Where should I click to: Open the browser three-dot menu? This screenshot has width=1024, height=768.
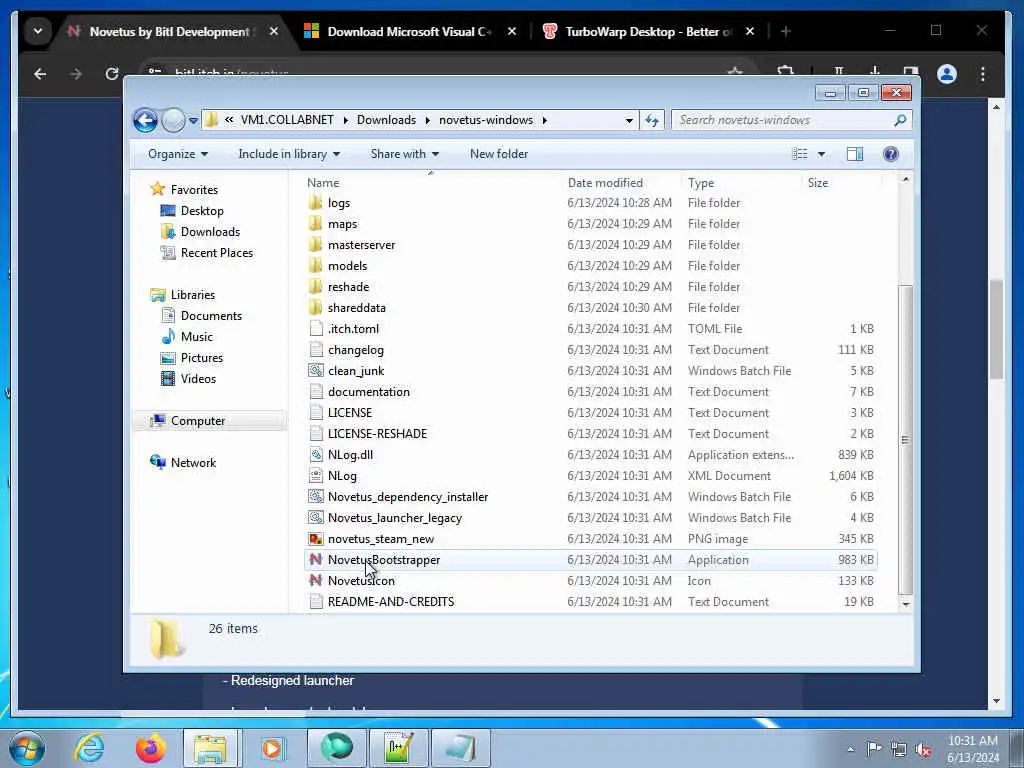click(x=982, y=74)
